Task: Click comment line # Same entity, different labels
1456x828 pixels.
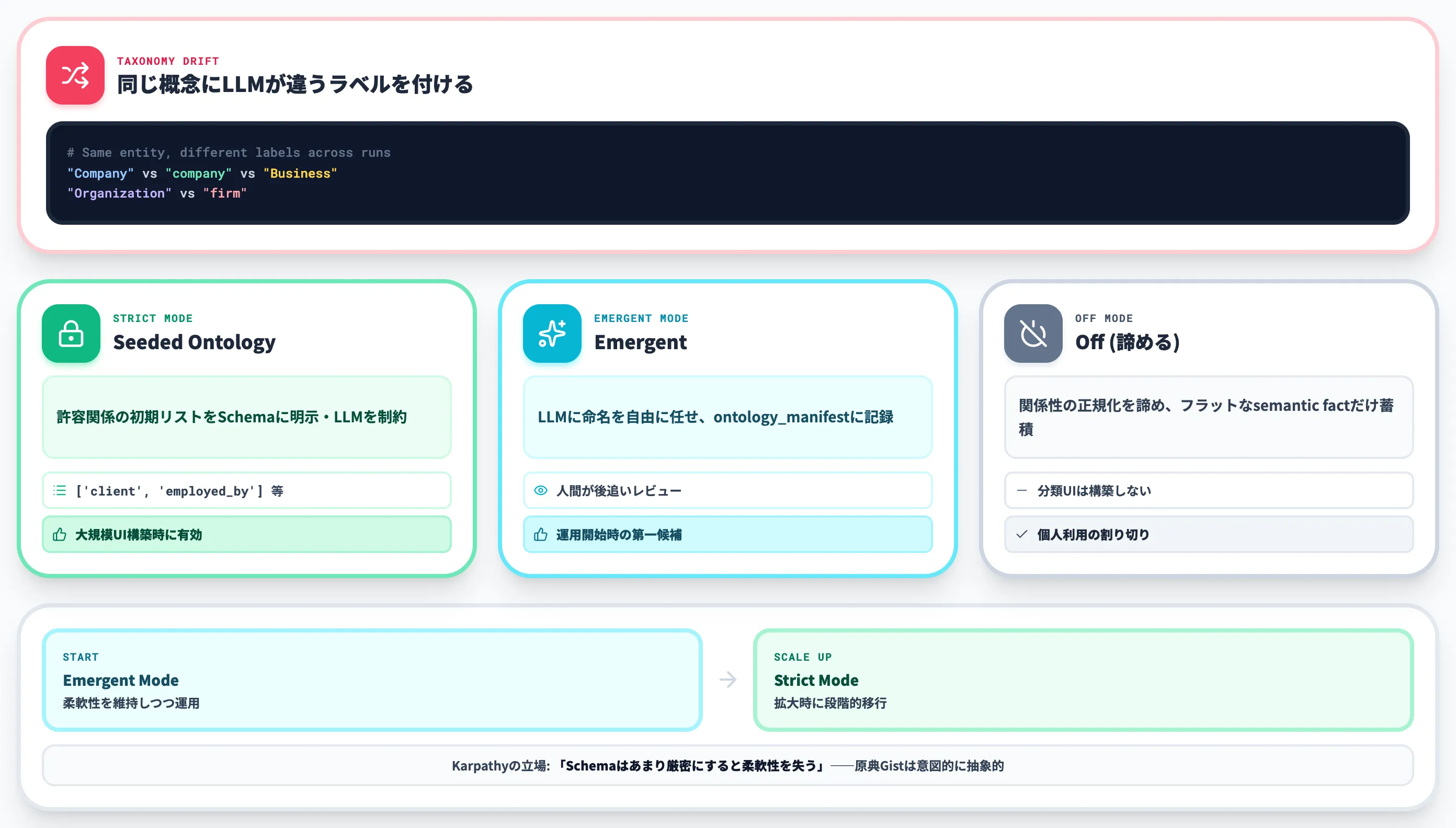Action: coord(229,153)
